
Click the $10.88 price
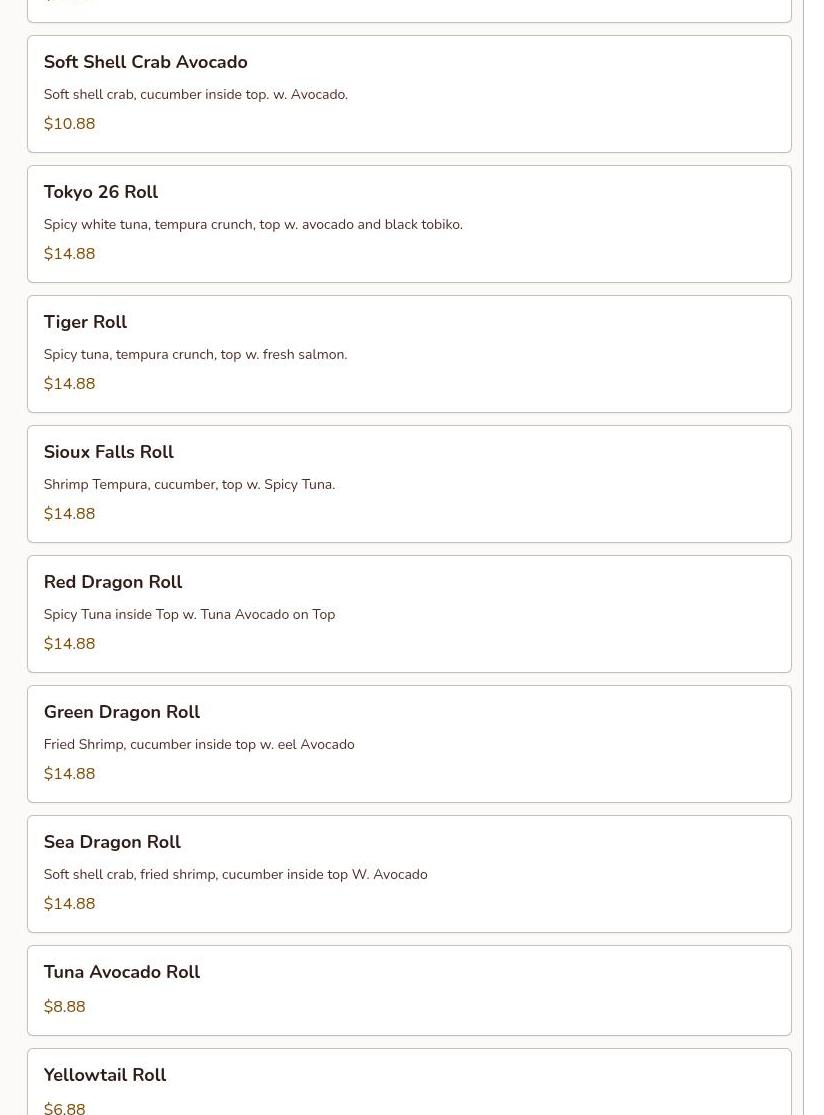point(69,124)
